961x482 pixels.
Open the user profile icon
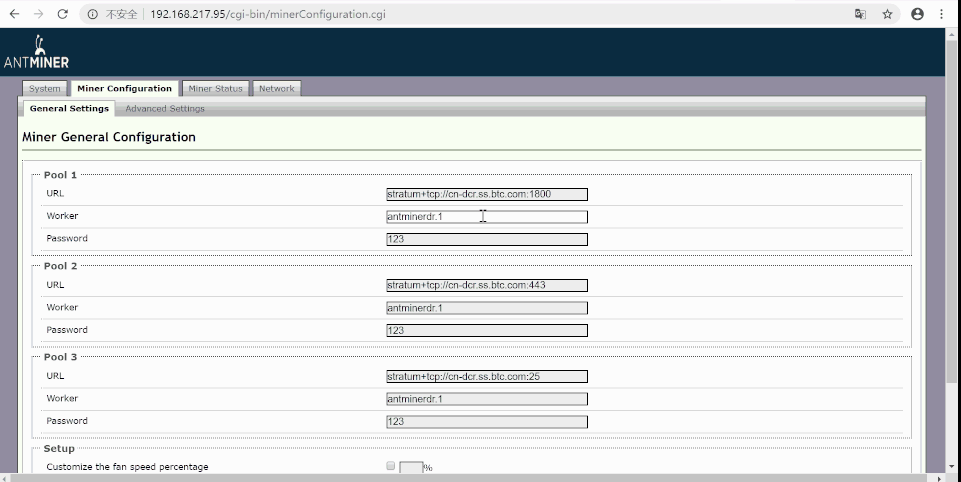917,14
